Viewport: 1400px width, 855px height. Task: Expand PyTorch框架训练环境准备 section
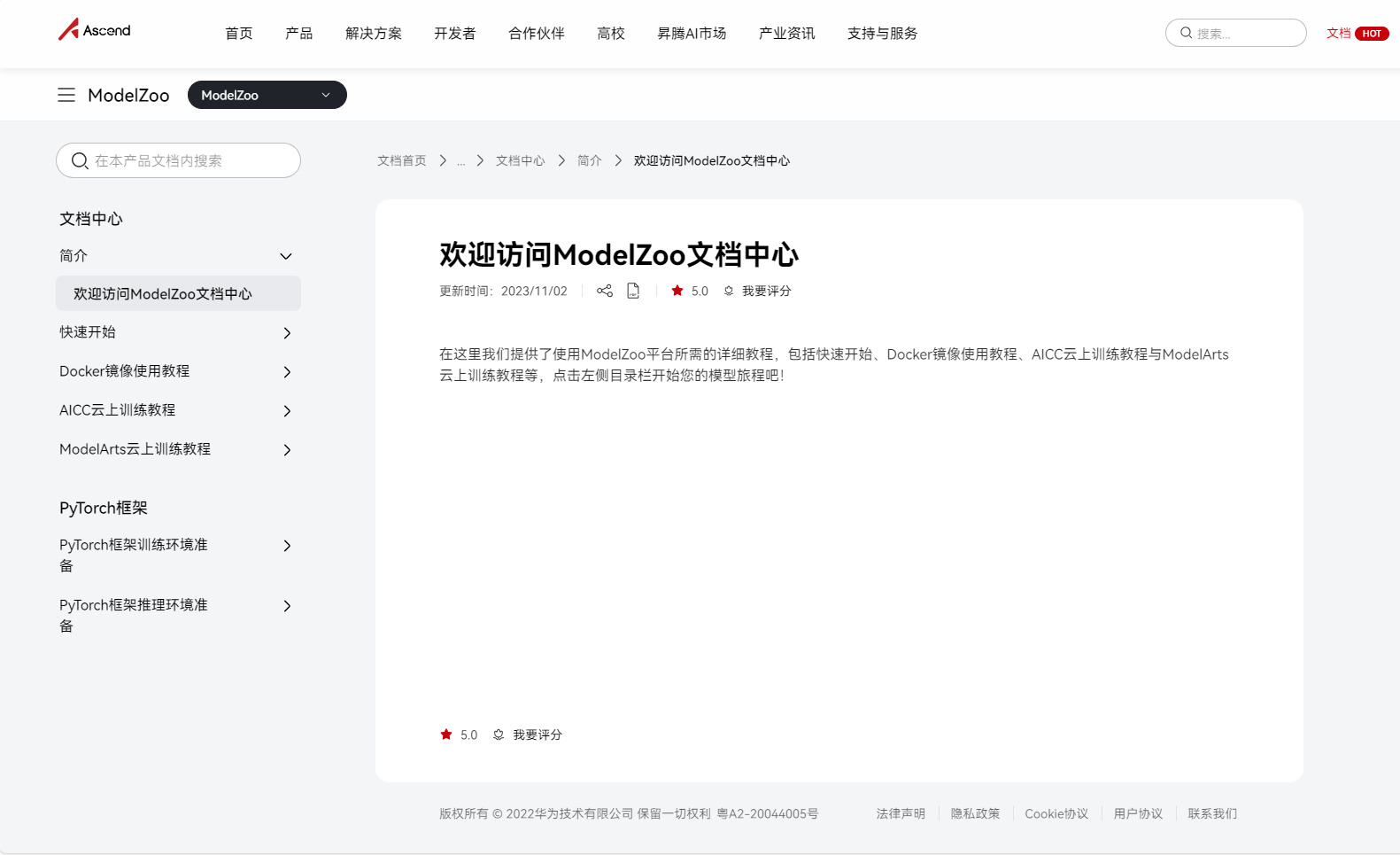tap(287, 546)
